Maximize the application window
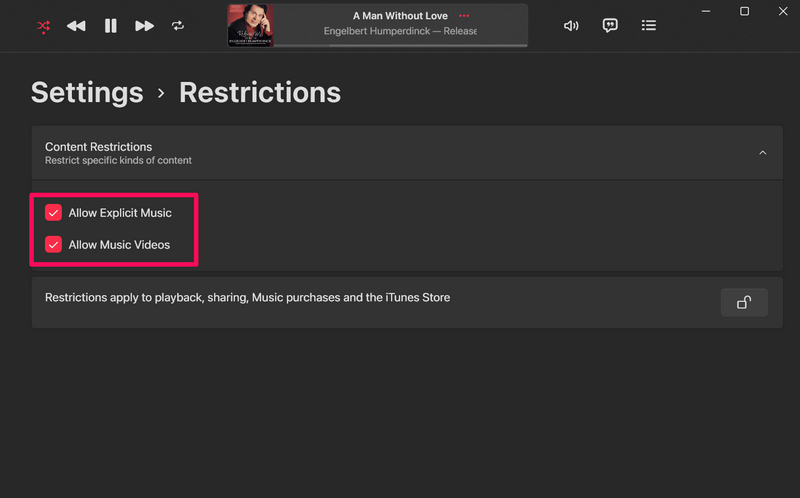The width and height of the screenshot is (800, 498). point(744,11)
